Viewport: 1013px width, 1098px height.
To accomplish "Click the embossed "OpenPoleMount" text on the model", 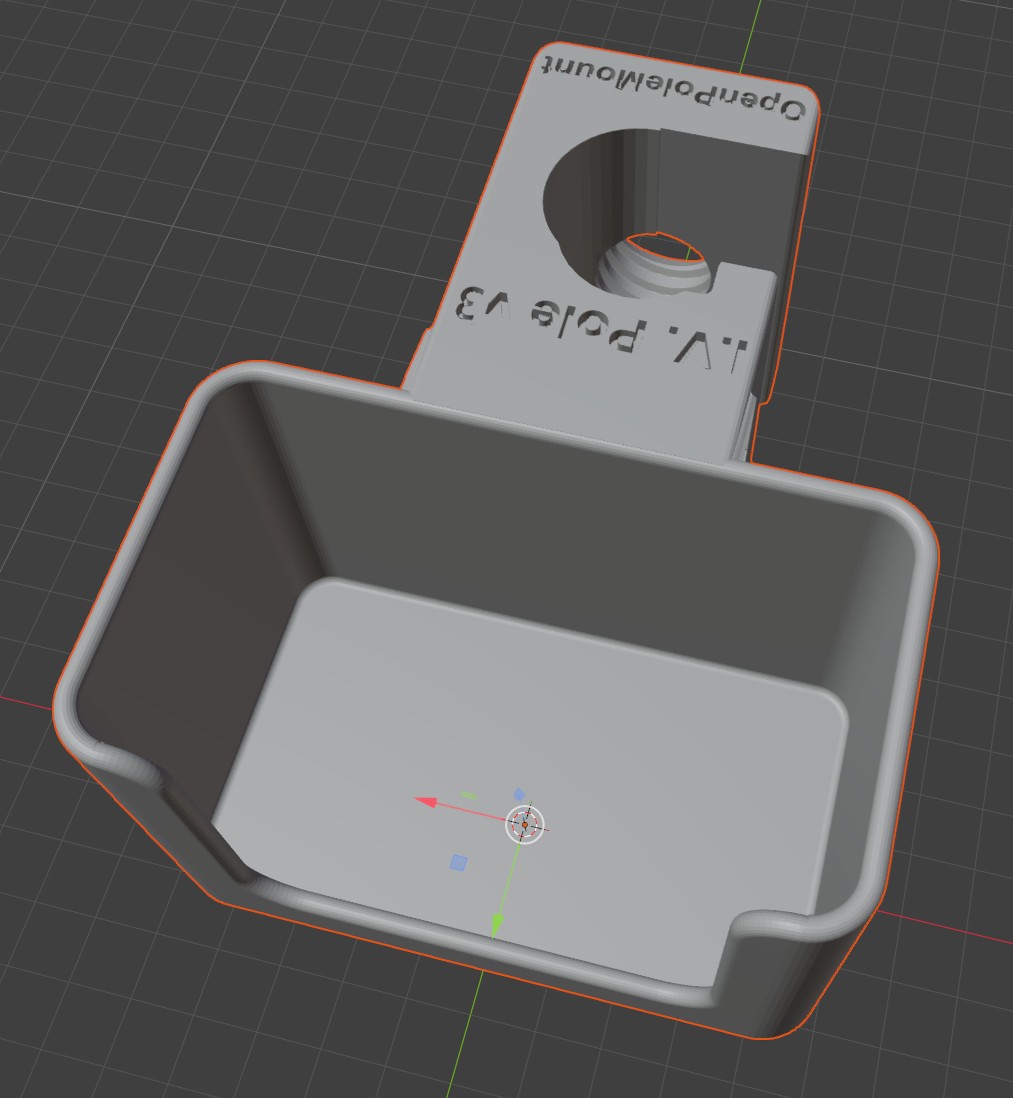I will (x=674, y=89).
